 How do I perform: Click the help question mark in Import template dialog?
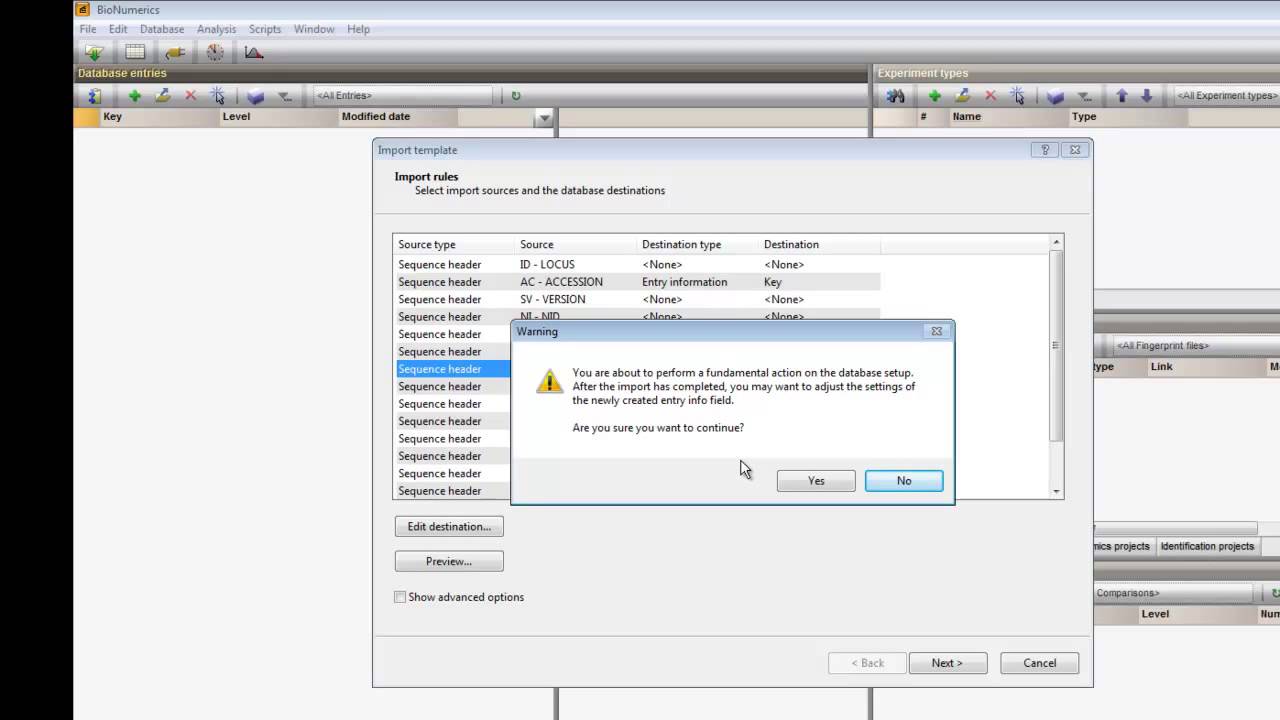coord(1045,150)
